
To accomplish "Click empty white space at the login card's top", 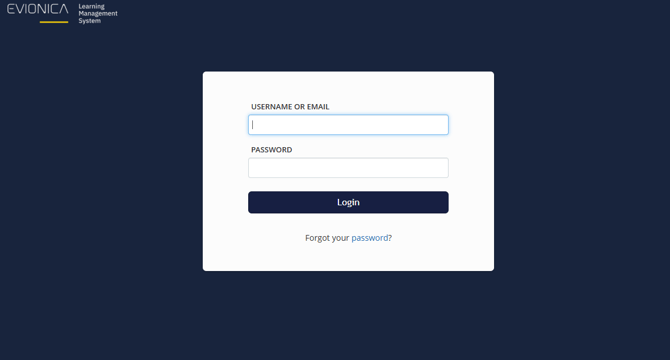I will pos(348,85).
